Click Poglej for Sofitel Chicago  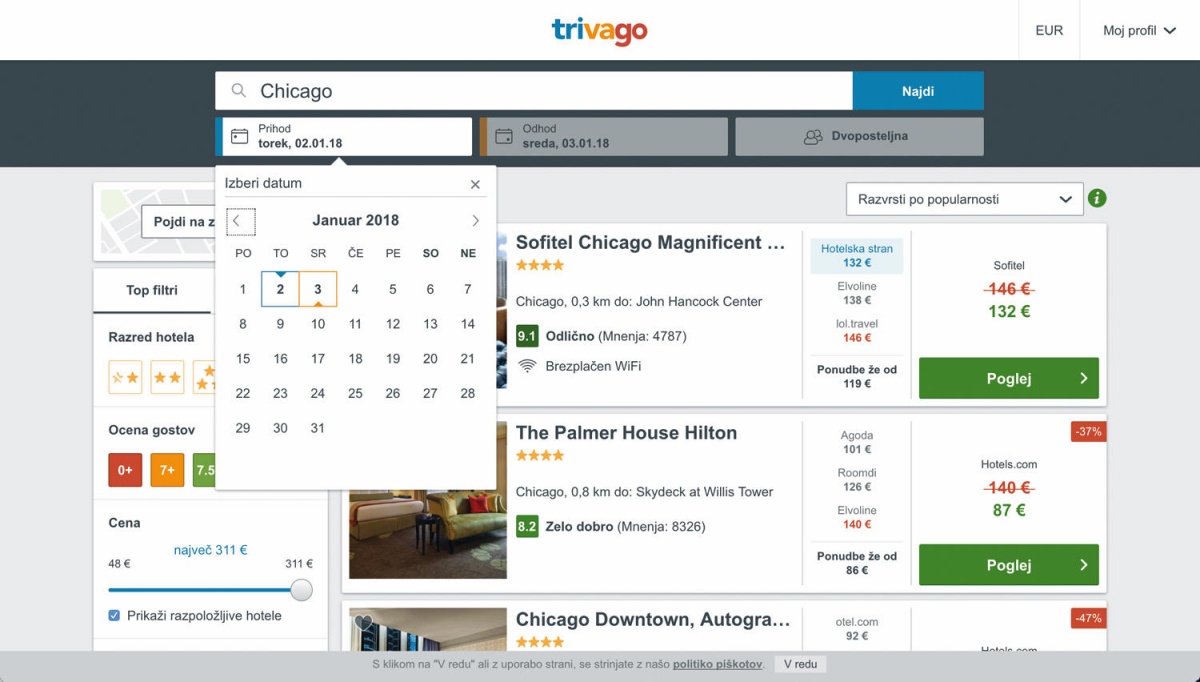click(1009, 378)
